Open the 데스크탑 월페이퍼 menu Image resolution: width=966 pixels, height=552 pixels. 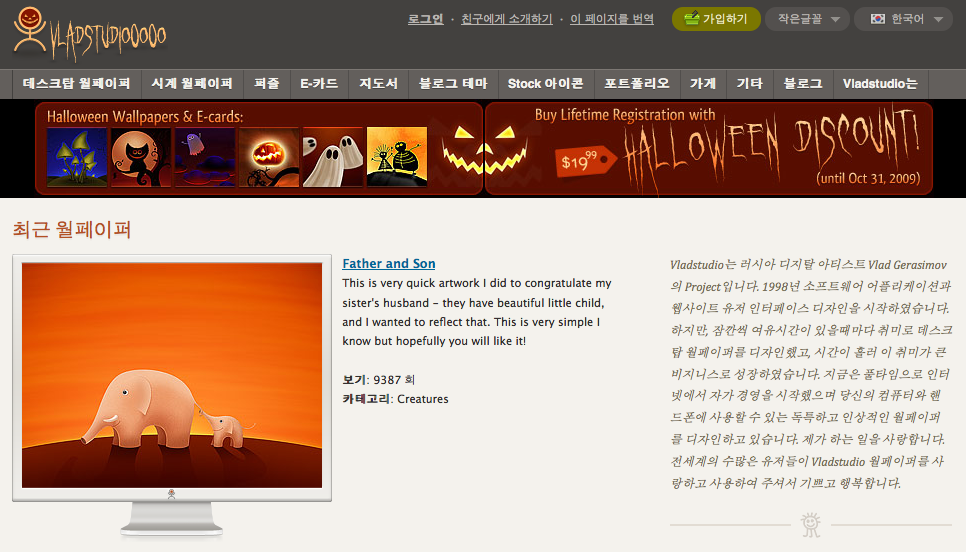click(76, 84)
